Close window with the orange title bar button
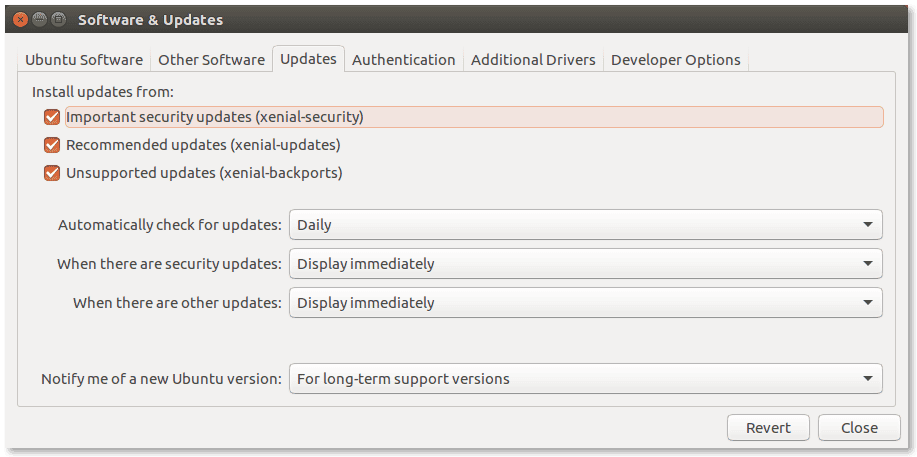 point(21,19)
